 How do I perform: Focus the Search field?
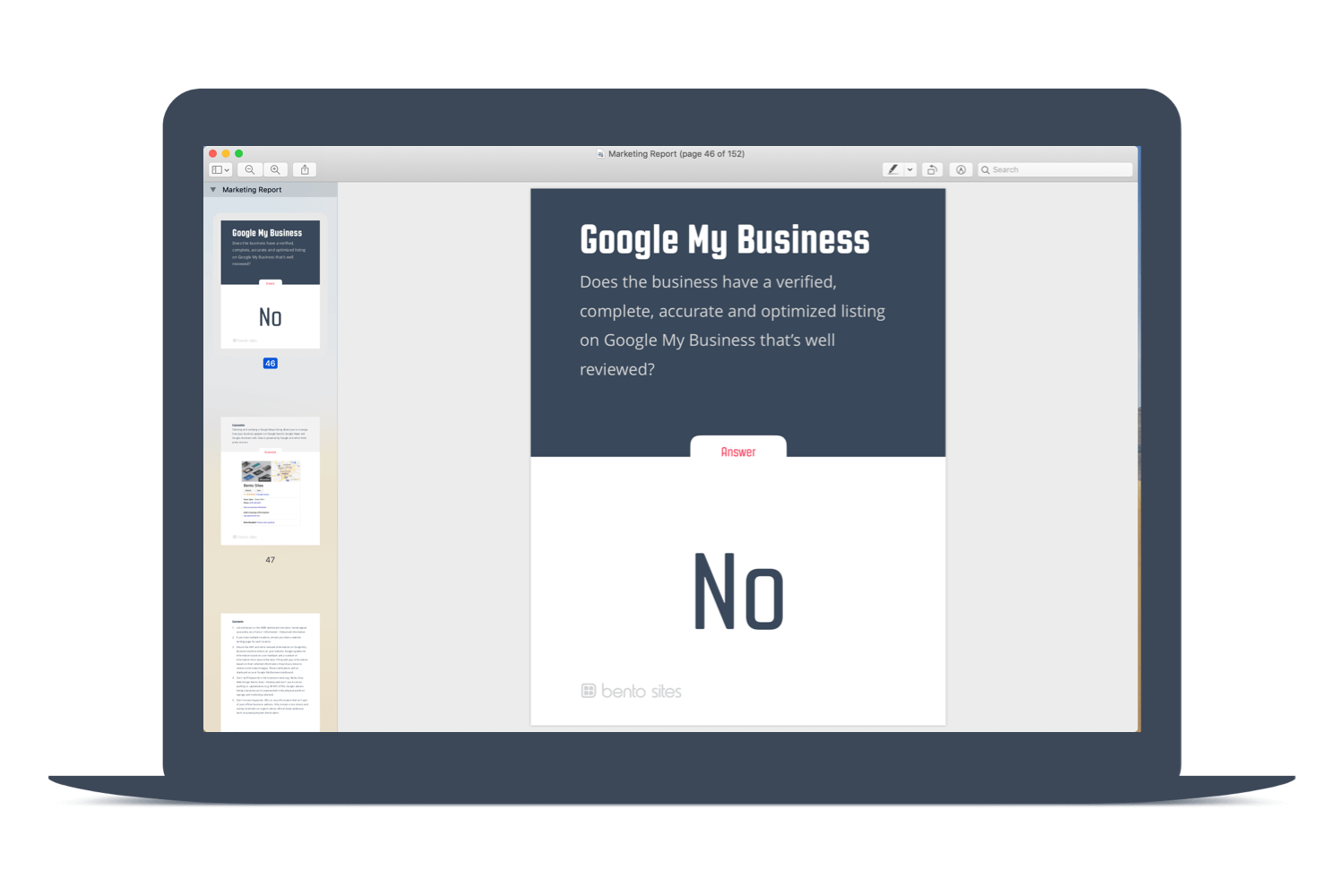click(x=1055, y=169)
